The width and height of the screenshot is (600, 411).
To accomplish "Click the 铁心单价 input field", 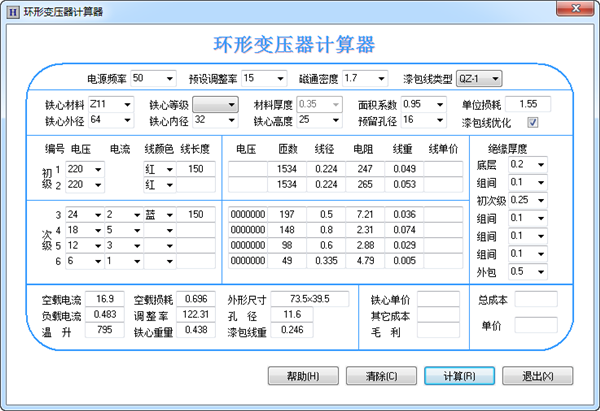I will point(438,298).
